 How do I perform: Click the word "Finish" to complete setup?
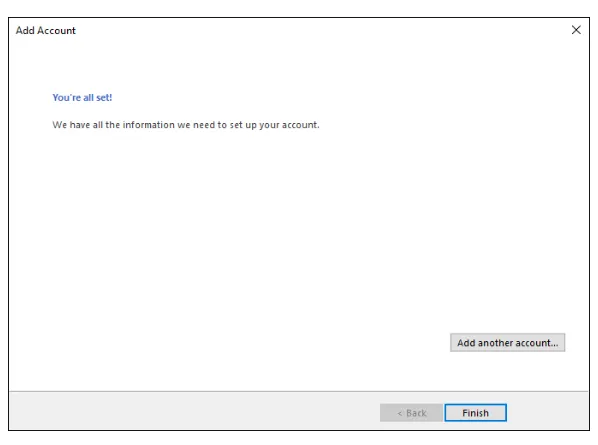point(475,413)
